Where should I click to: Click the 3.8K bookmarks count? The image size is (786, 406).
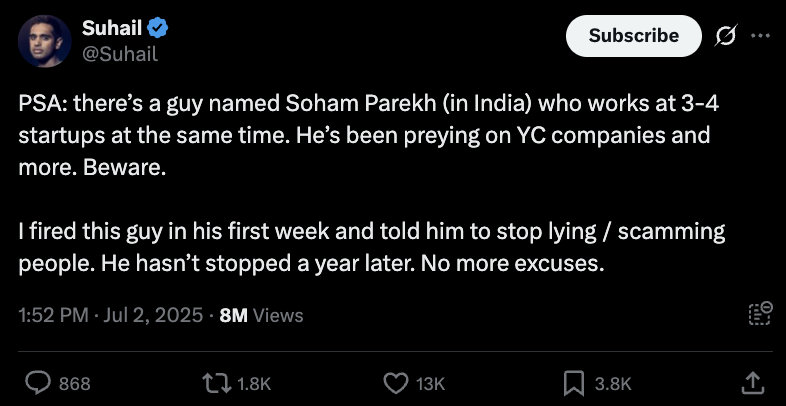coord(613,382)
